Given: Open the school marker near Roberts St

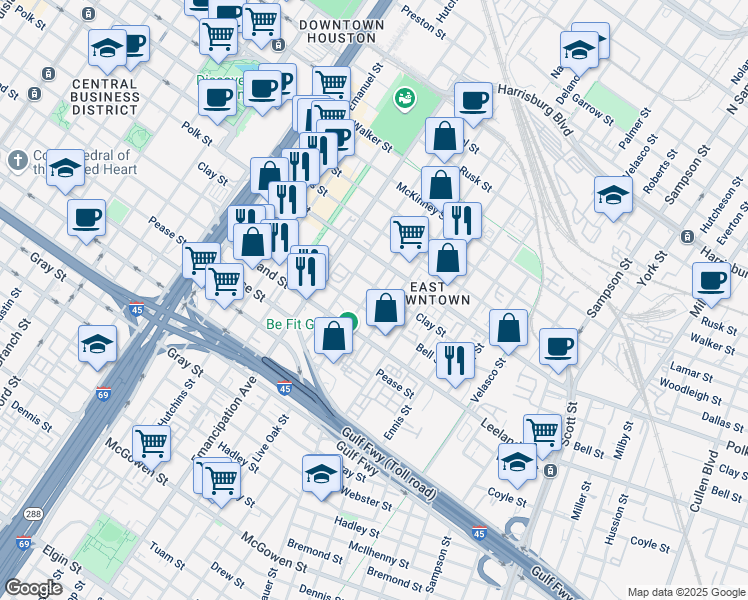Looking at the screenshot, I should [613, 196].
